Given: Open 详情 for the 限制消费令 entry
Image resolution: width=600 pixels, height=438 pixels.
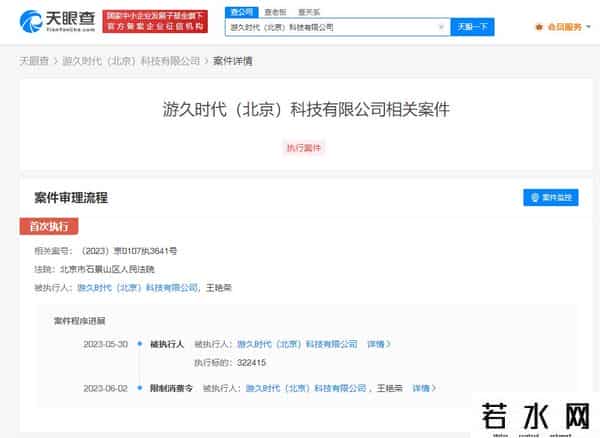Looking at the screenshot, I should tap(424, 388).
